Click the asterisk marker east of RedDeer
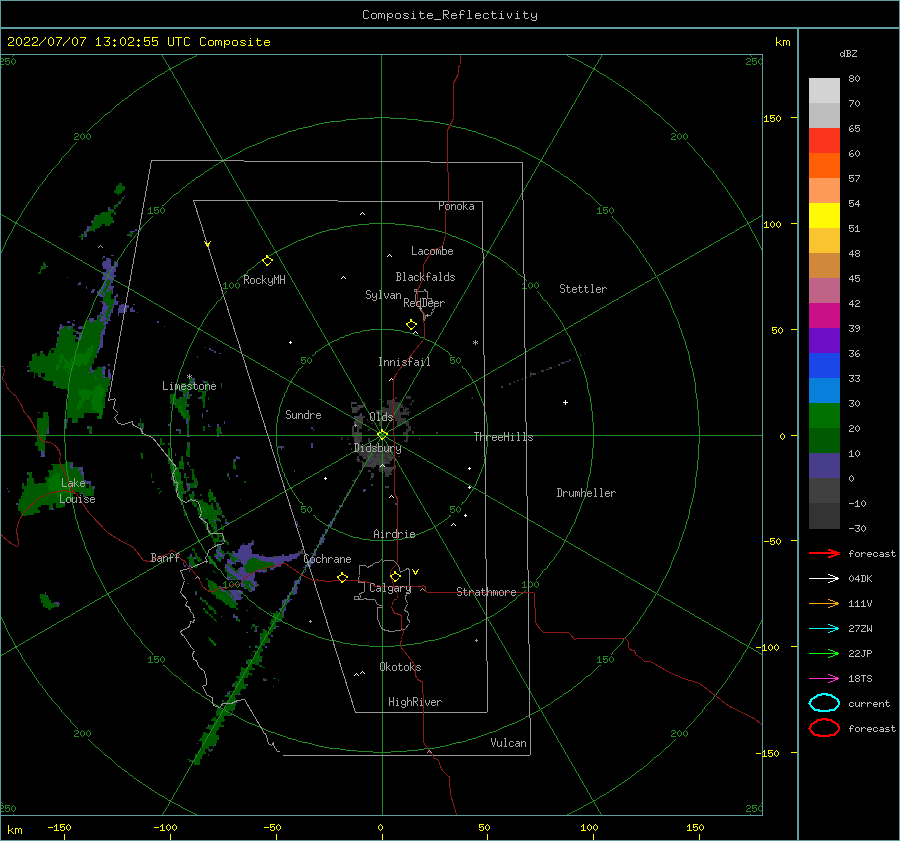 [475, 343]
